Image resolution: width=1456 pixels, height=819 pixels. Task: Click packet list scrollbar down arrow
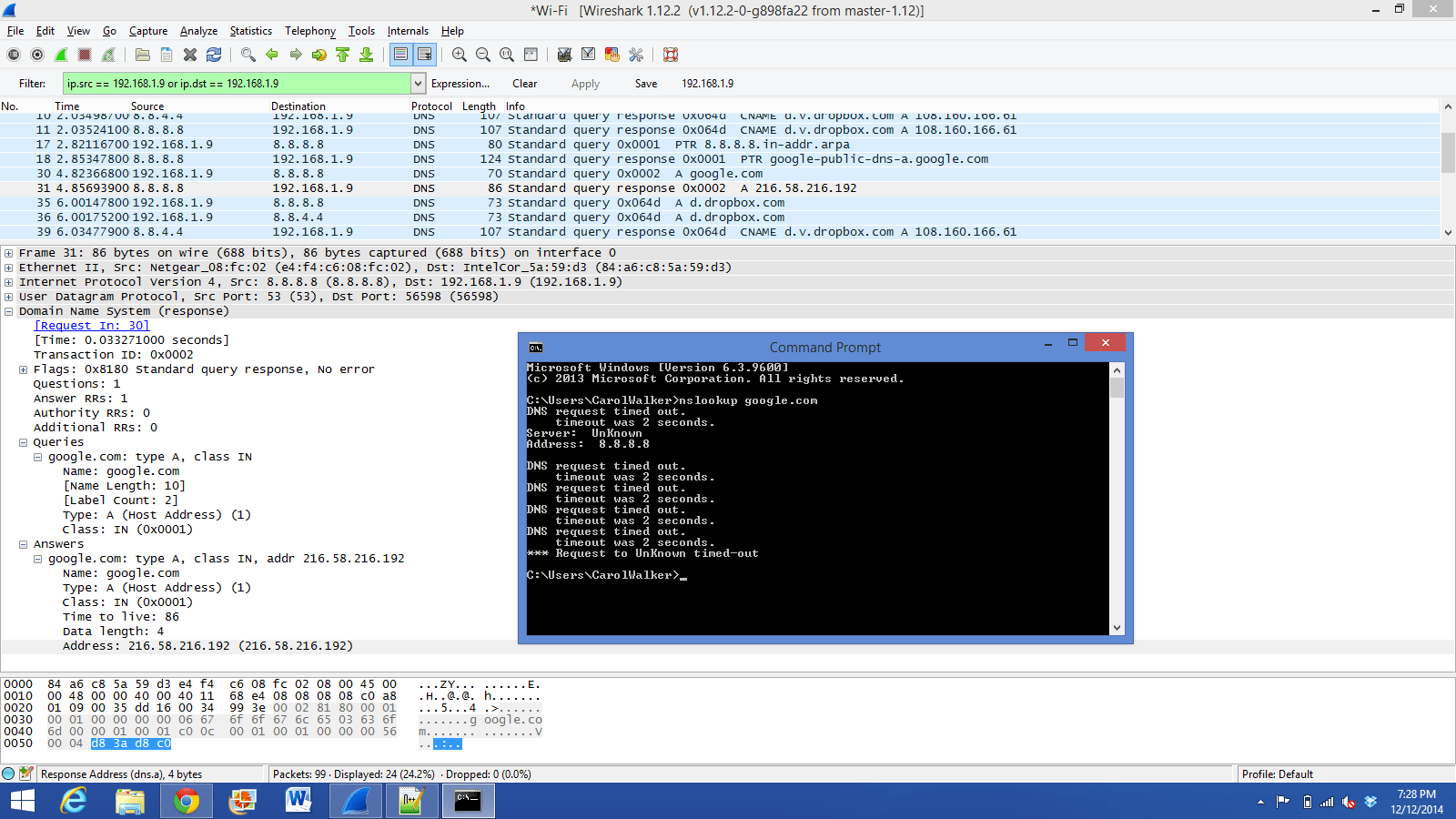pyautogui.click(x=1448, y=232)
